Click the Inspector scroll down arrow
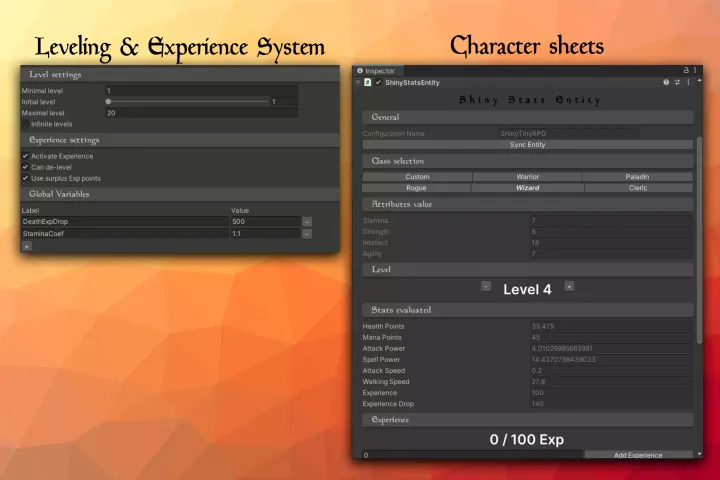Image resolution: width=720 pixels, height=480 pixels. pos(699,454)
